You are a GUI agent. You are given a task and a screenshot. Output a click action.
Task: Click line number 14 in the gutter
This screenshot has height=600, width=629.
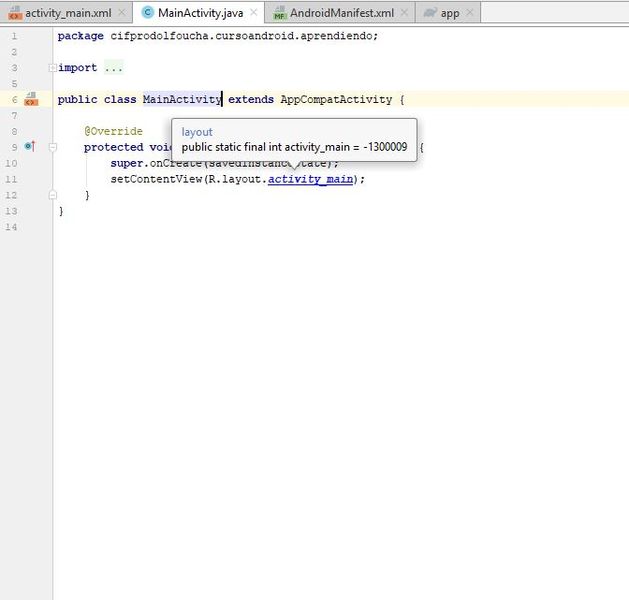tap(11, 227)
